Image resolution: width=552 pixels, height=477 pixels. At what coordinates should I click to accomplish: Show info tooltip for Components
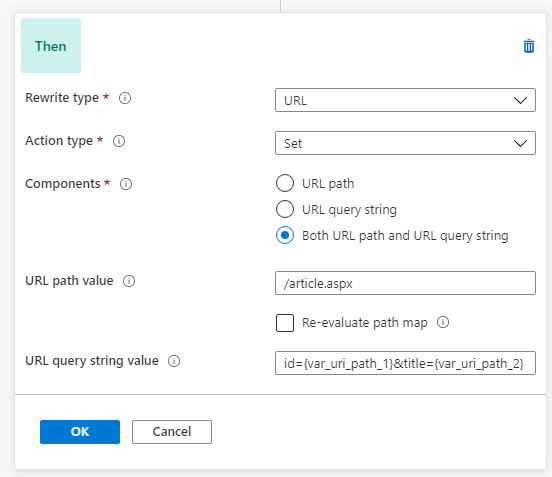[126, 184]
